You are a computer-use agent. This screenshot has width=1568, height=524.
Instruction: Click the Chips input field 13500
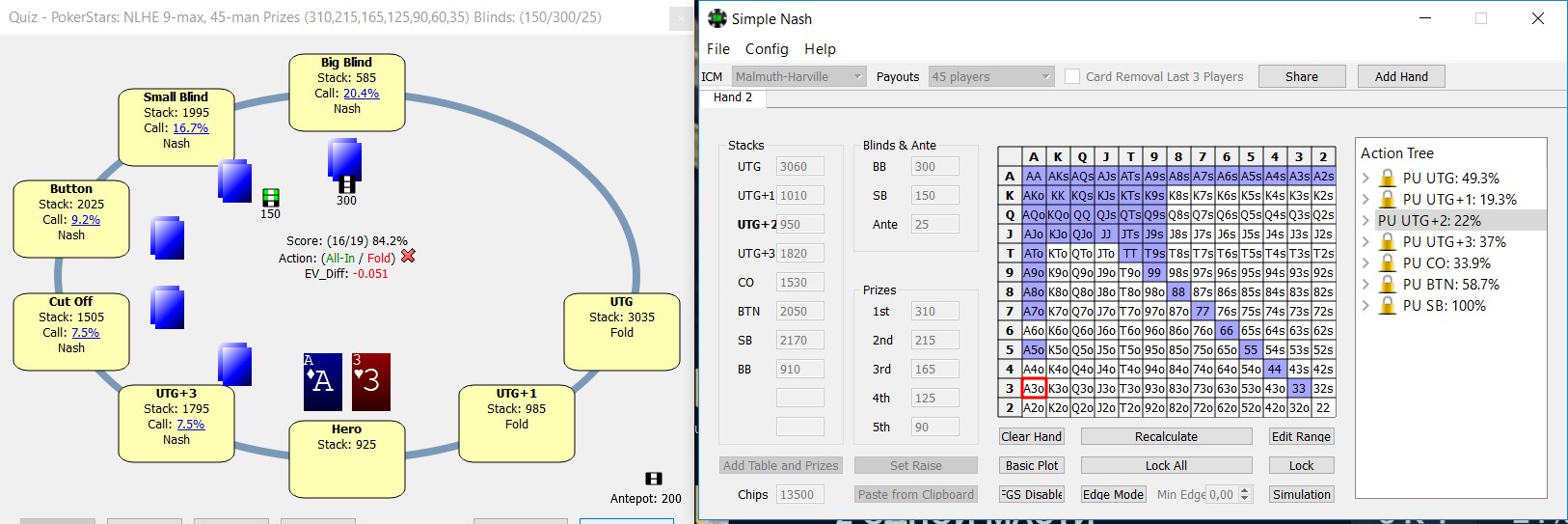point(799,494)
